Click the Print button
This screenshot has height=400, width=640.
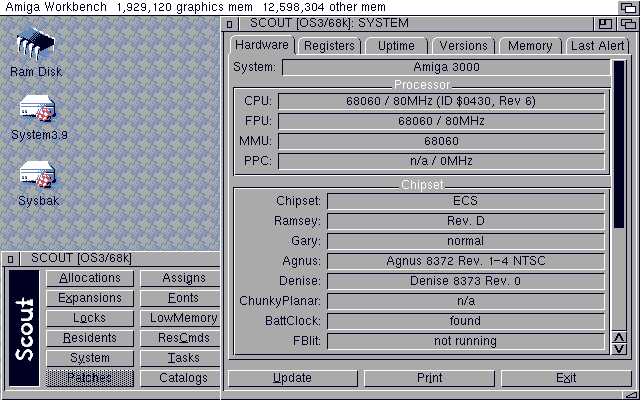pyautogui.click(x=429, y=378)
